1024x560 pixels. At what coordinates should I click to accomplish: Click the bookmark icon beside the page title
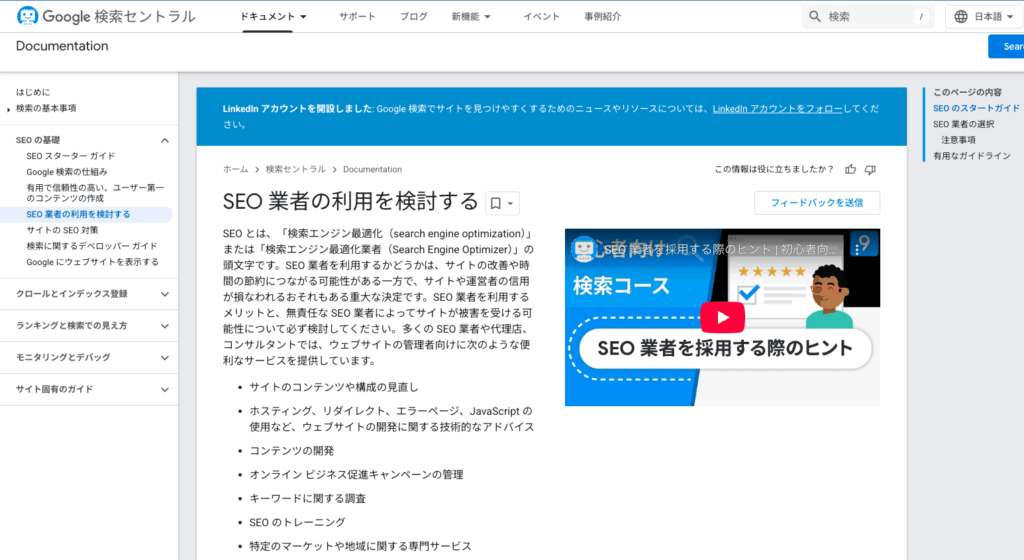tap(496, 204)
